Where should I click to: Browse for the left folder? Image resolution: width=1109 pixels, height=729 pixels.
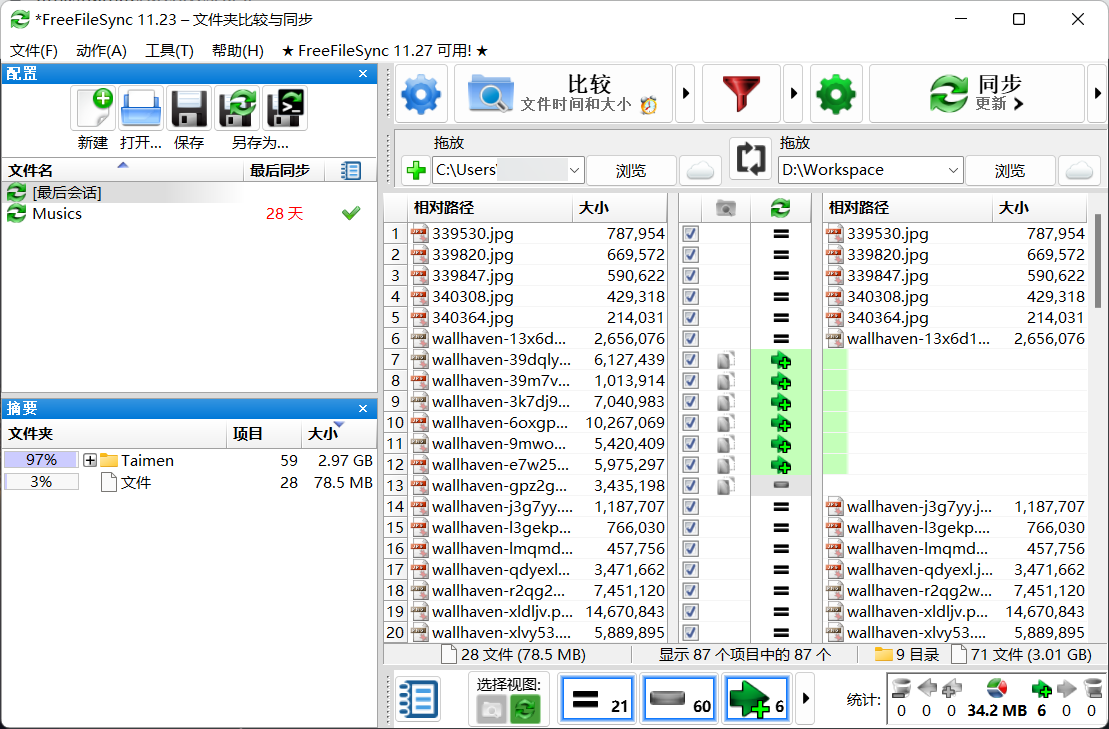pyautogui.click(x=631, y=170)
